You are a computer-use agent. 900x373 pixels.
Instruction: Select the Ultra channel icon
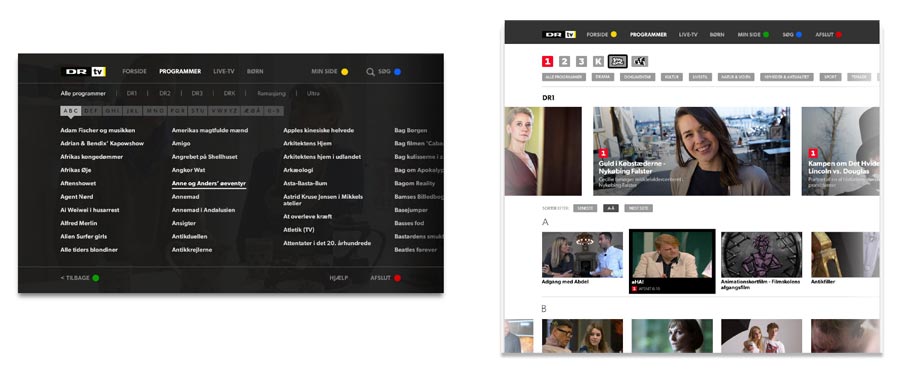tap(639, 61)
